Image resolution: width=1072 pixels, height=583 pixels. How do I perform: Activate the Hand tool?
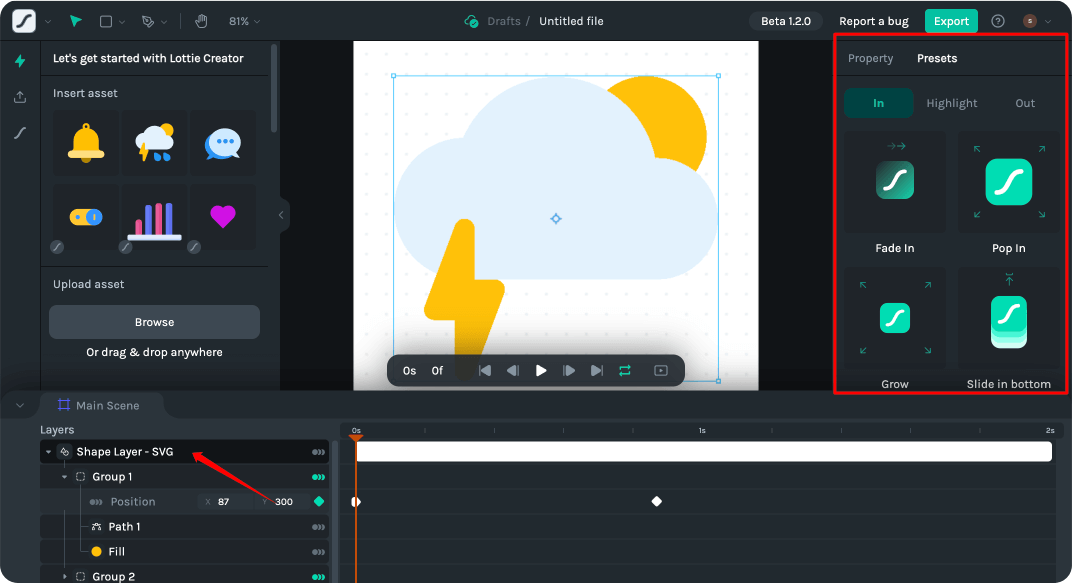(x=203, y=20)
